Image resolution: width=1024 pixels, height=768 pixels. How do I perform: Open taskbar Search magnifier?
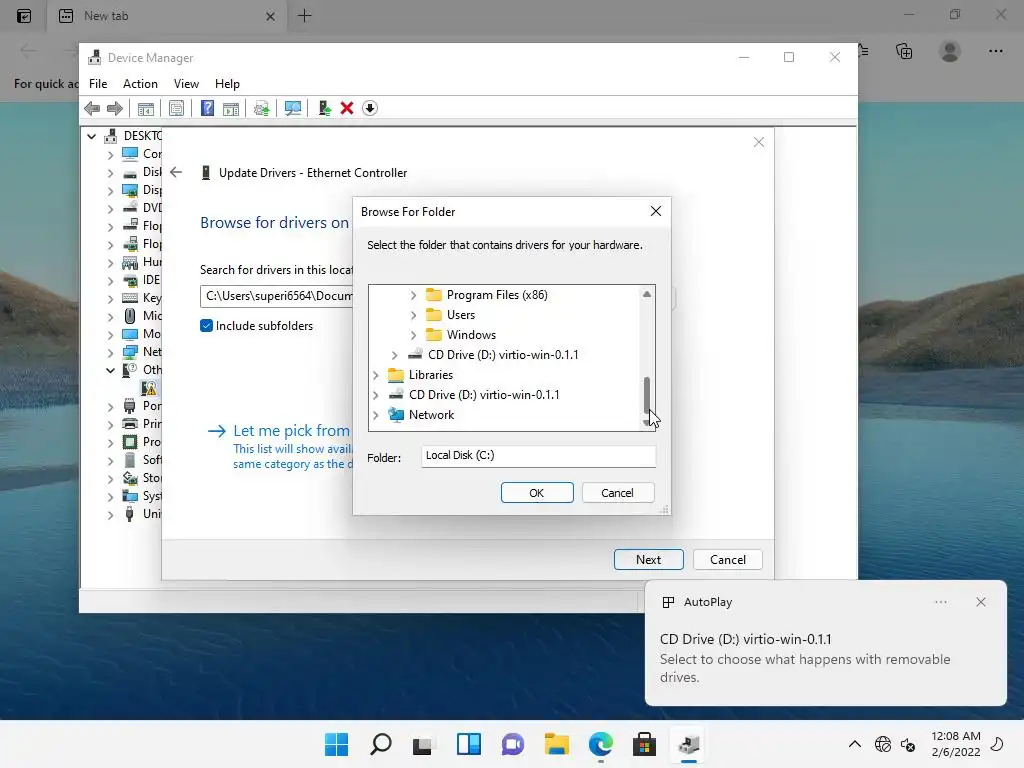click(381, 744)
